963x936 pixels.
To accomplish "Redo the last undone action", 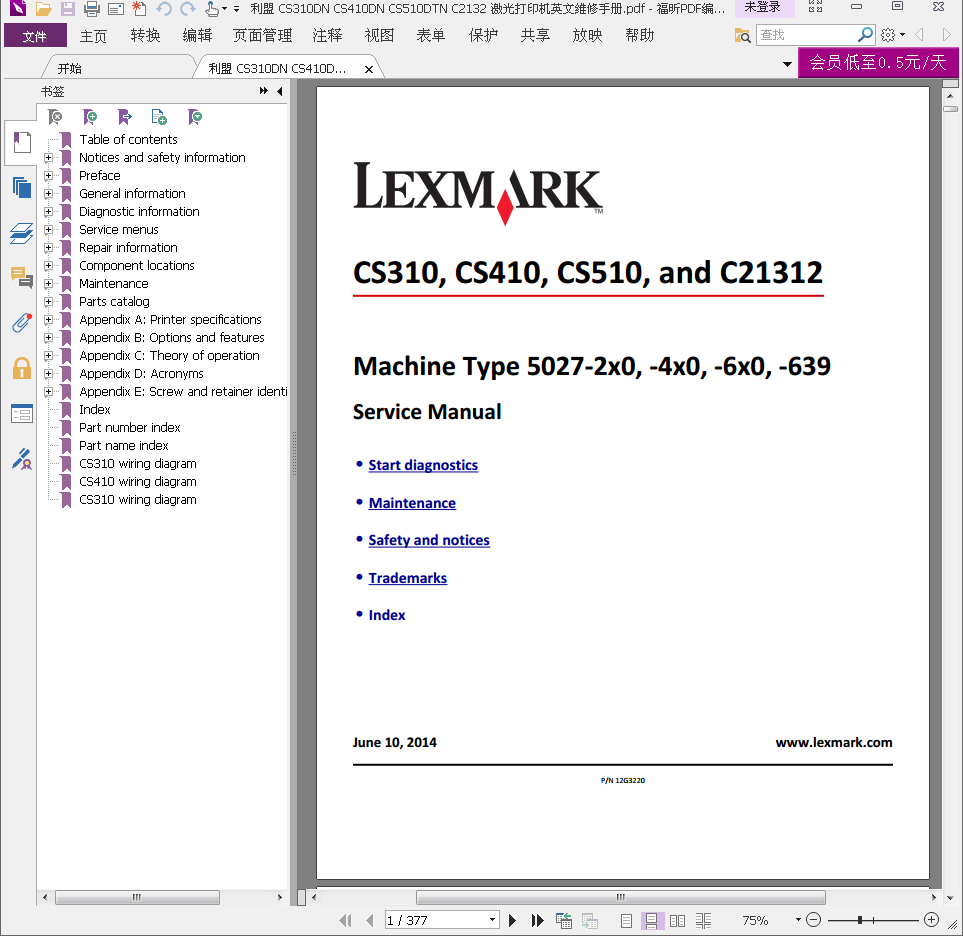I will (x=187, y=9).
